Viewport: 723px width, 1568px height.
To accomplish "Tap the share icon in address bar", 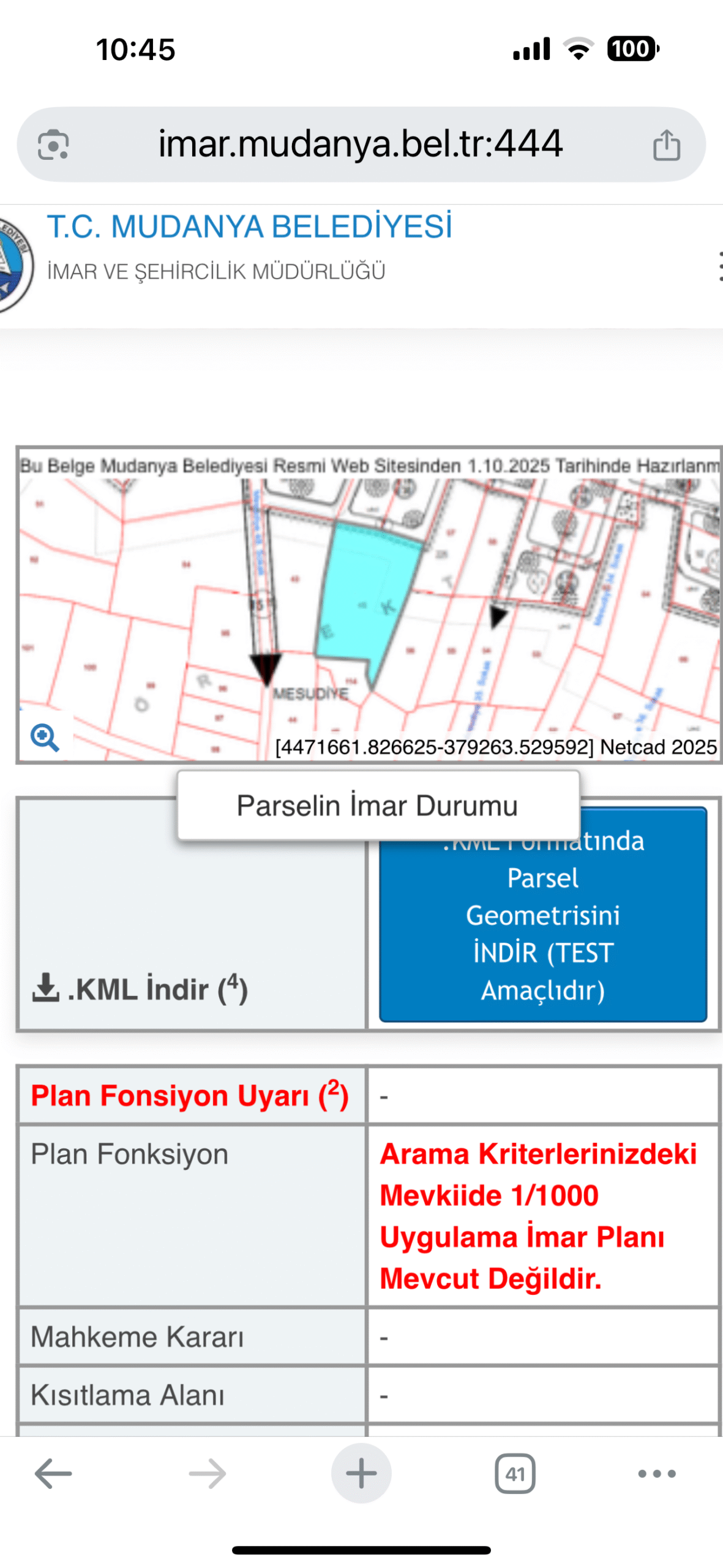I will pos(666,145).
